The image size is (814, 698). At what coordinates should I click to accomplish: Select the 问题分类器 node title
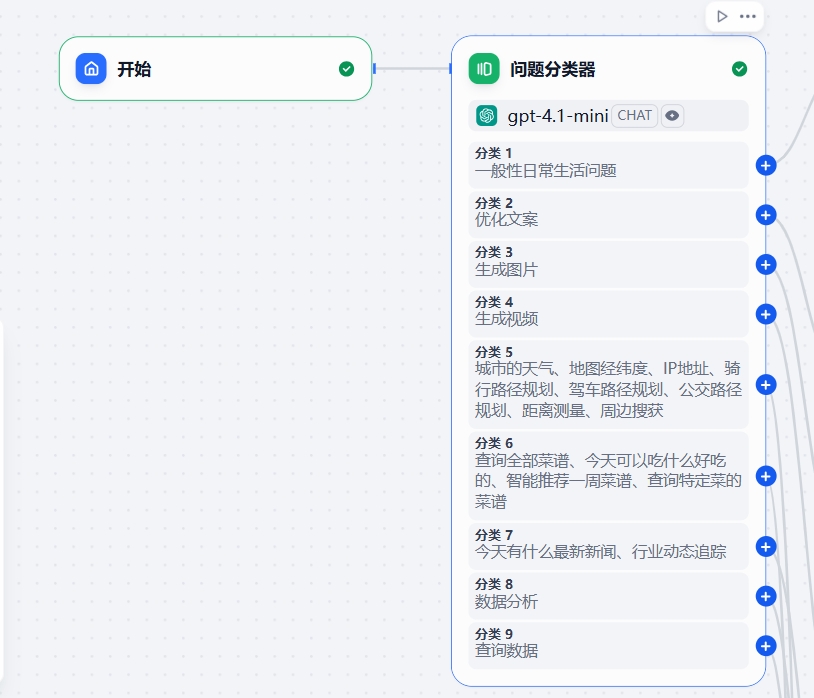[552, 69]
